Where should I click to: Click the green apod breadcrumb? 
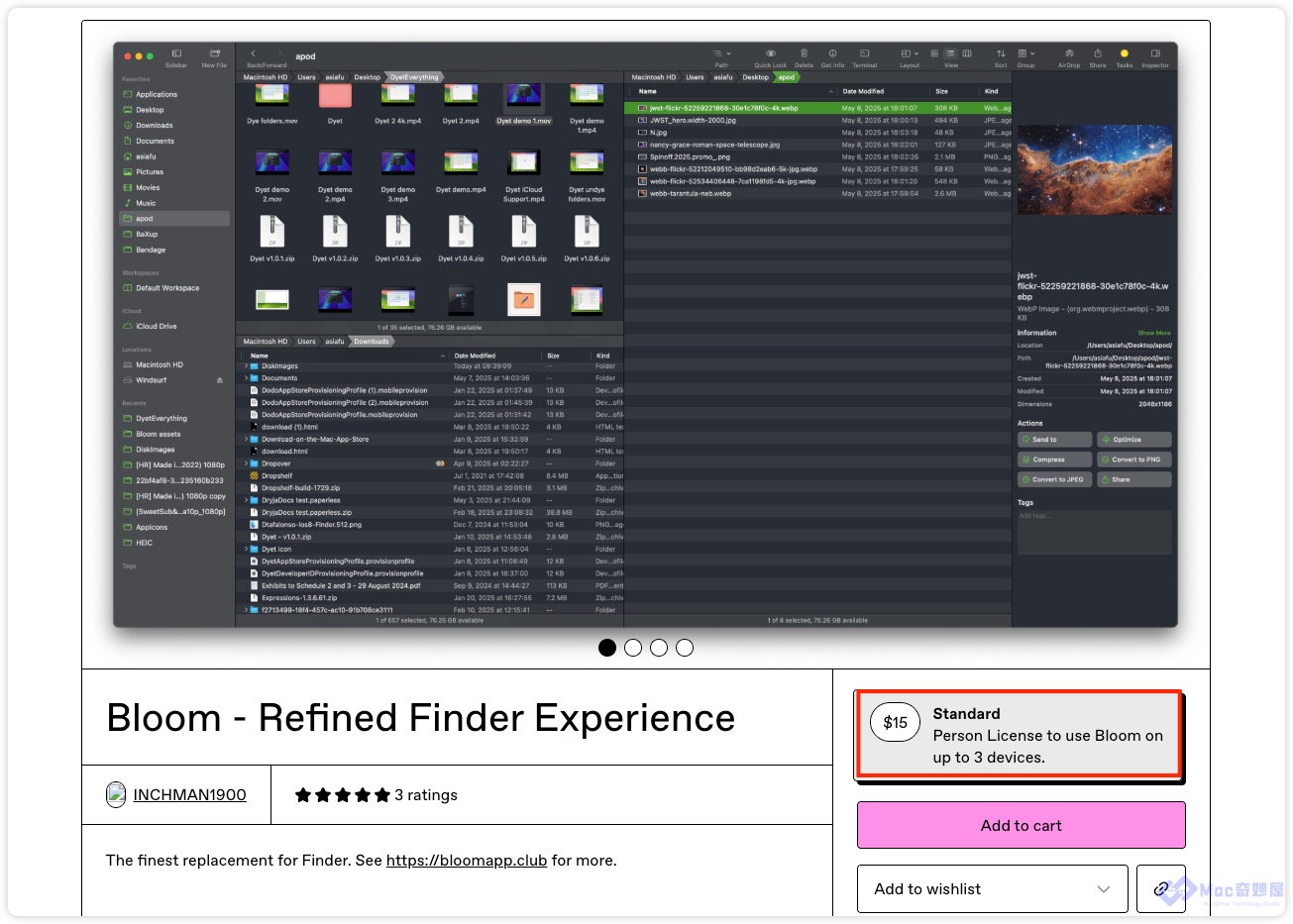[787, 77]
